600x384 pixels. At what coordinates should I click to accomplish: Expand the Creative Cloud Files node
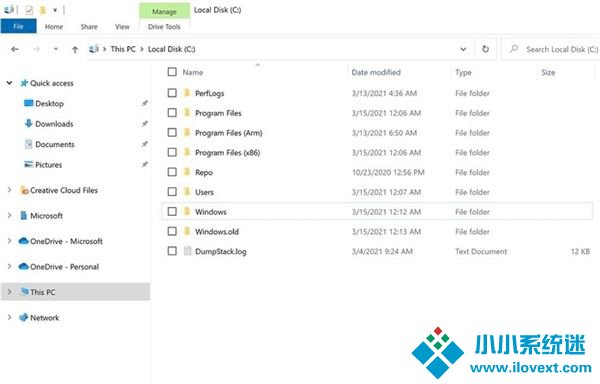pos(10,190)
